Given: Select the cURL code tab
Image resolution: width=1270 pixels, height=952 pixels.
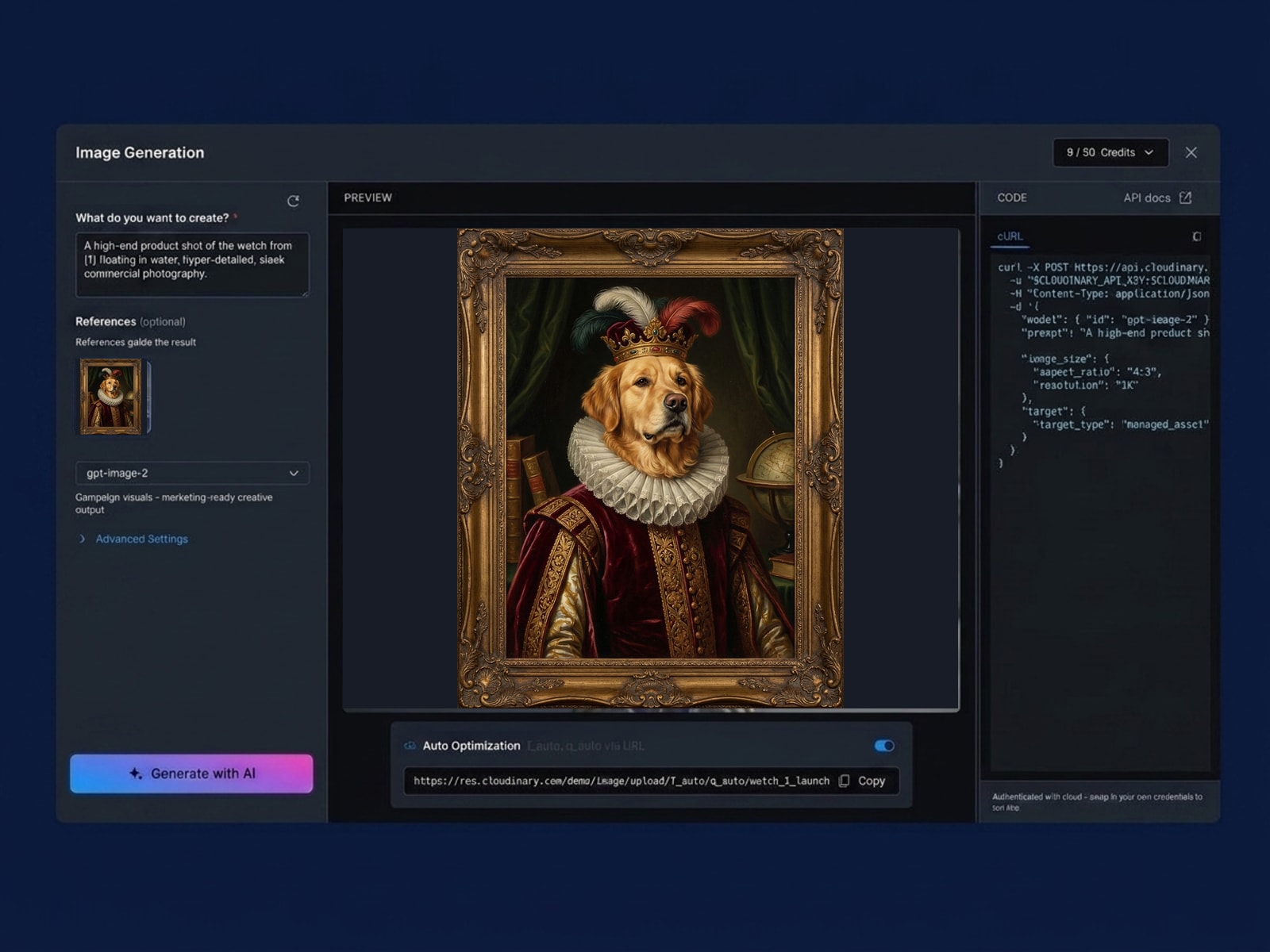Looking at the screenshot, I should tap(1010, 236).
